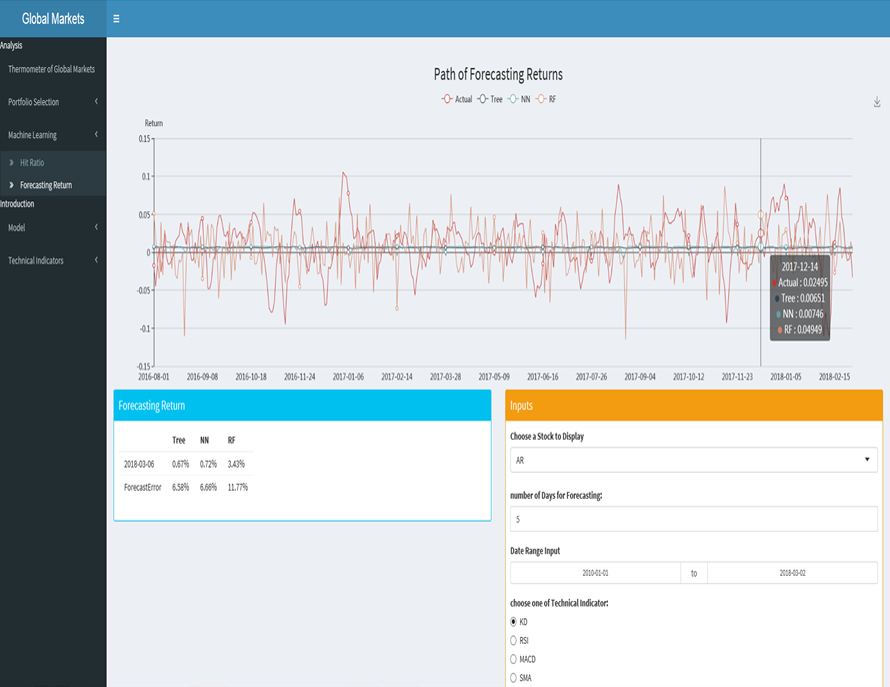Click the Path of Forecasting Returns title
This screenshot has height=687, width=890.
coord(498,74)
